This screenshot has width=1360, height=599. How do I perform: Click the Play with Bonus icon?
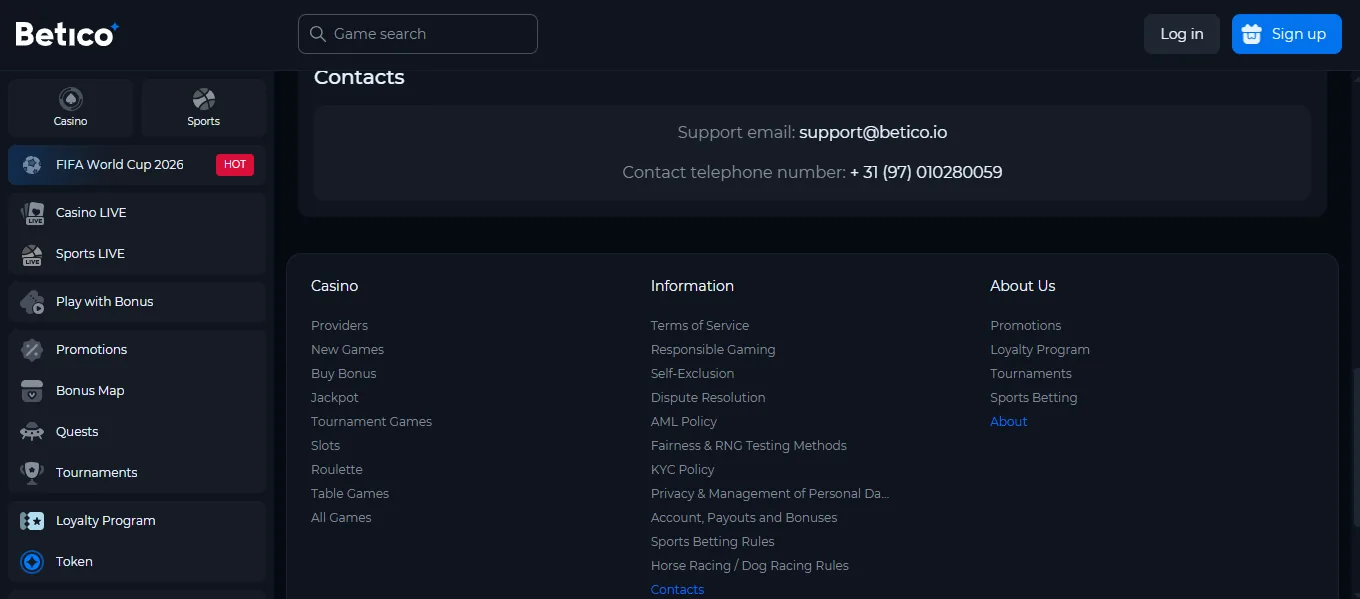tap(32, 302)
